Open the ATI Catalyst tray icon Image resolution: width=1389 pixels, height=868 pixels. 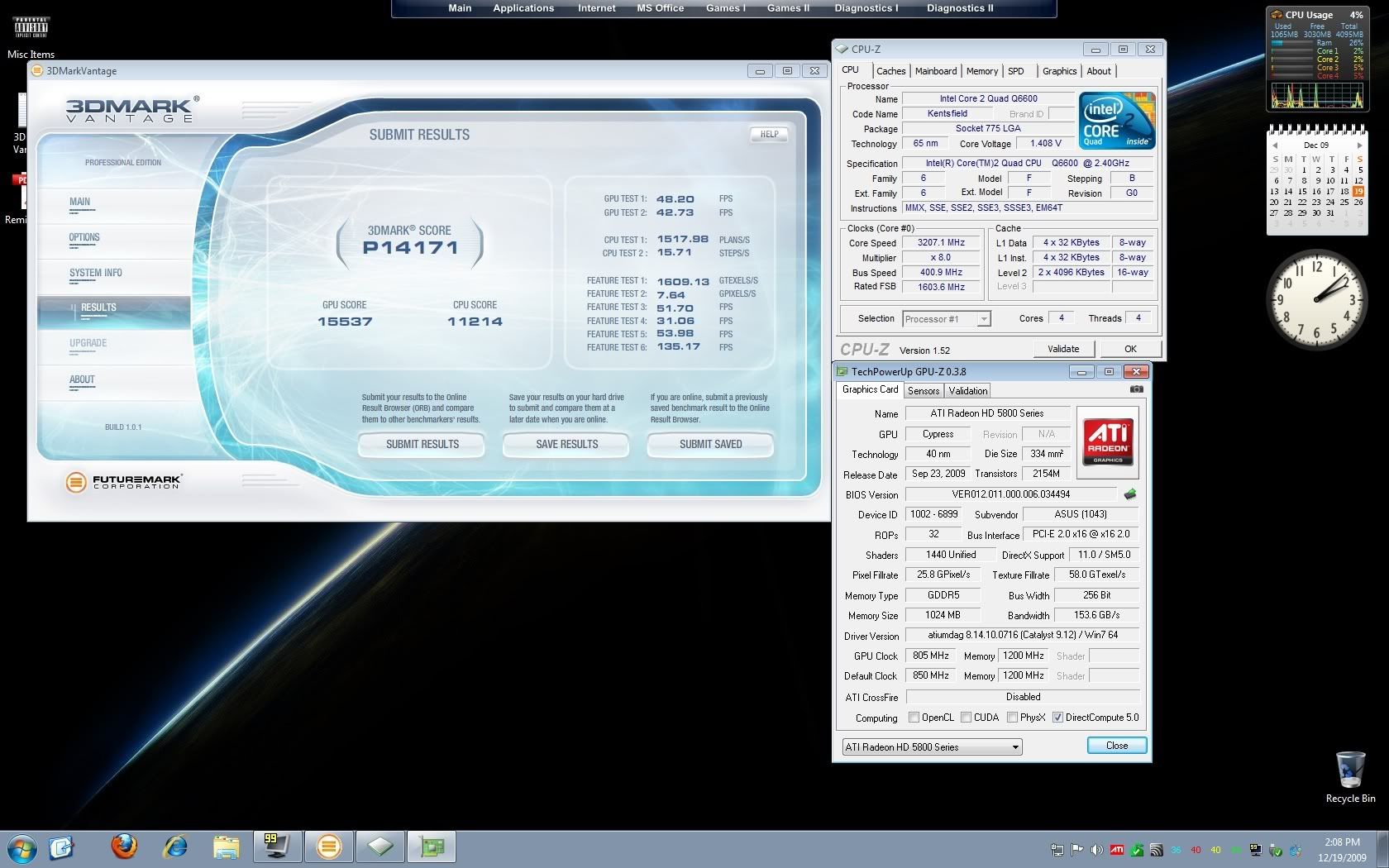[1116, 850]
